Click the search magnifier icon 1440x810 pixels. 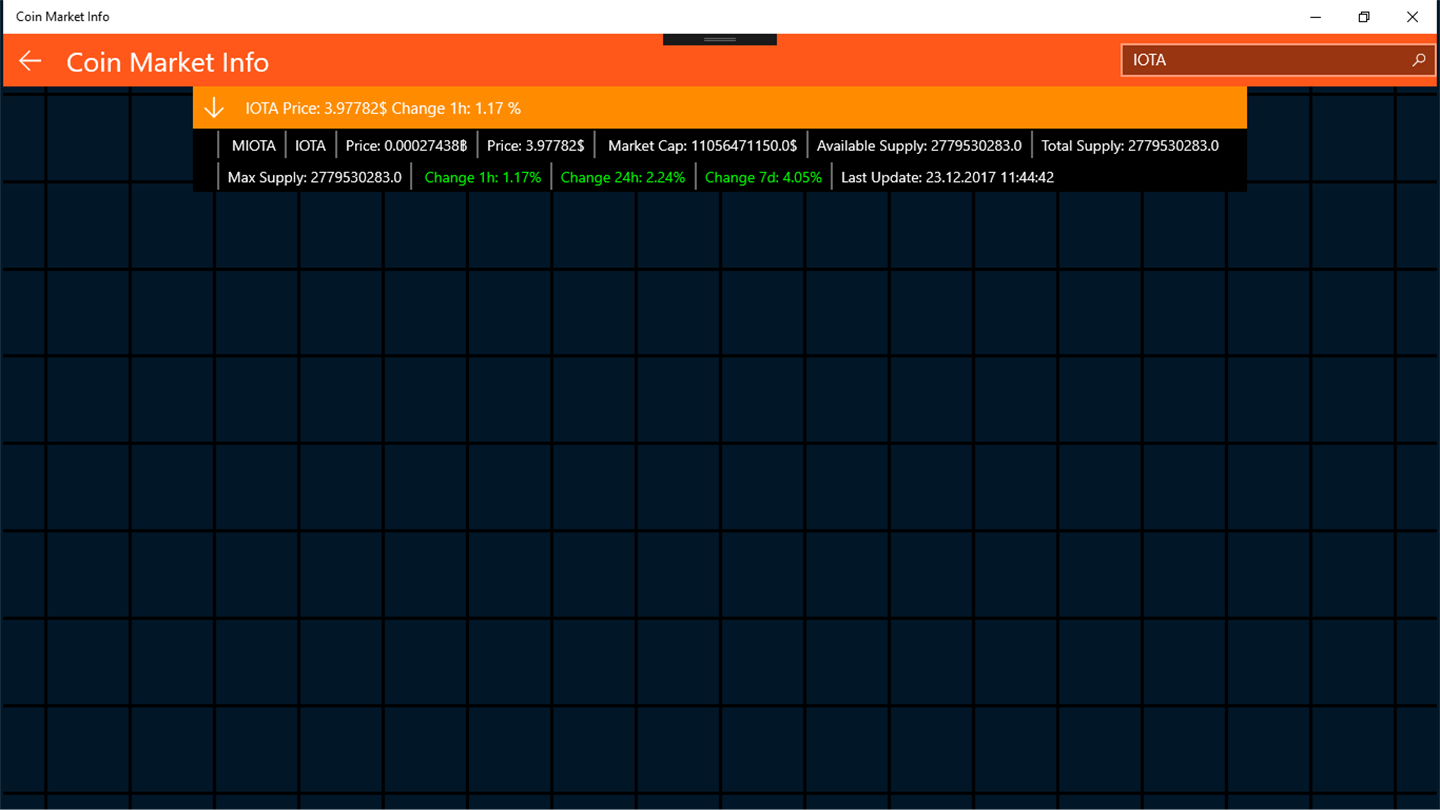click(x=1418, y=60)
